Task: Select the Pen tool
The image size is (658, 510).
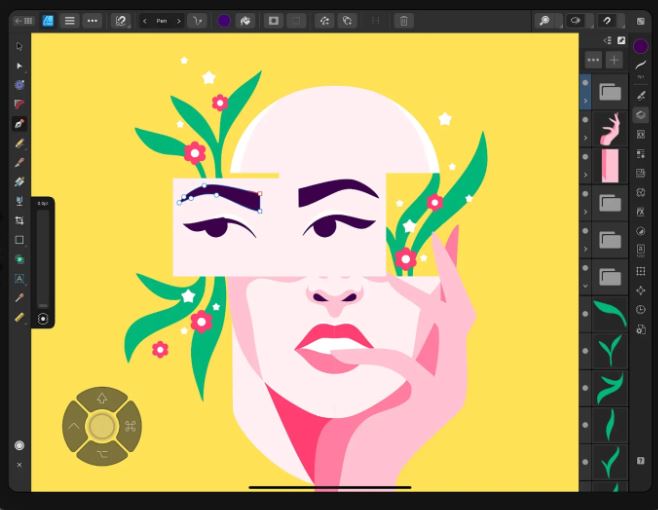Action: (19, 124)
